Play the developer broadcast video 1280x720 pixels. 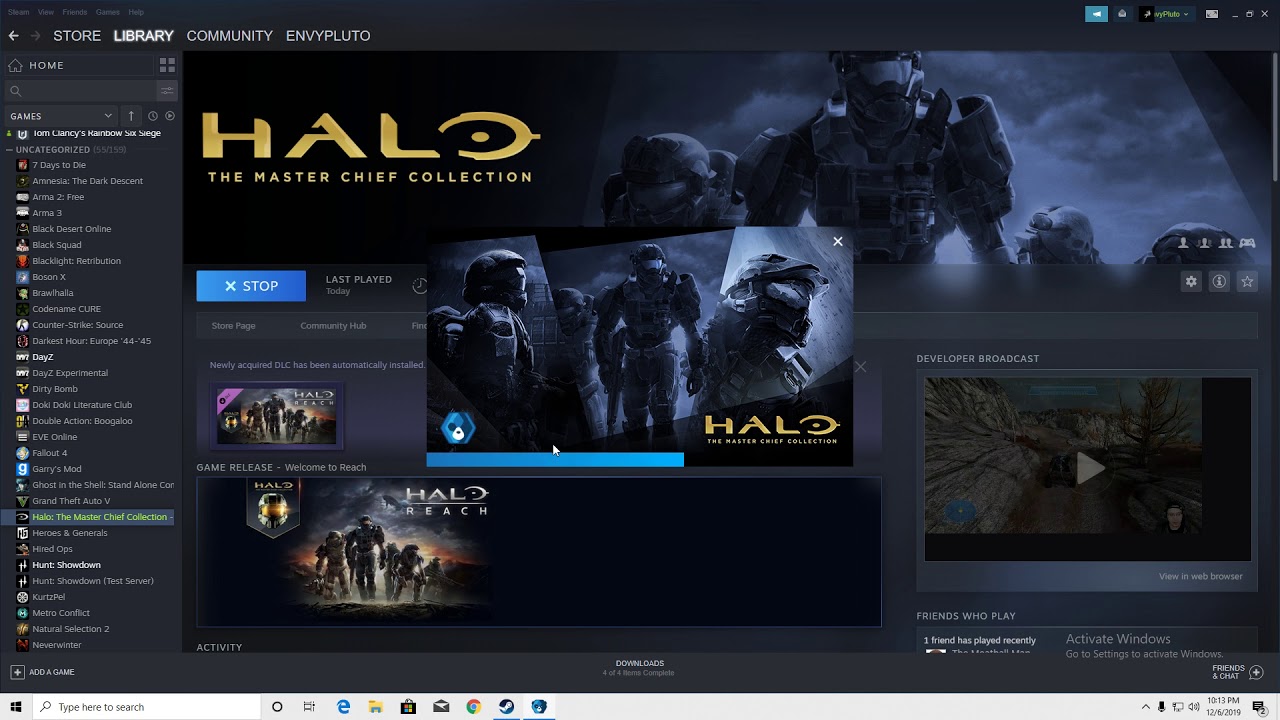click(x=1088, y=468)
